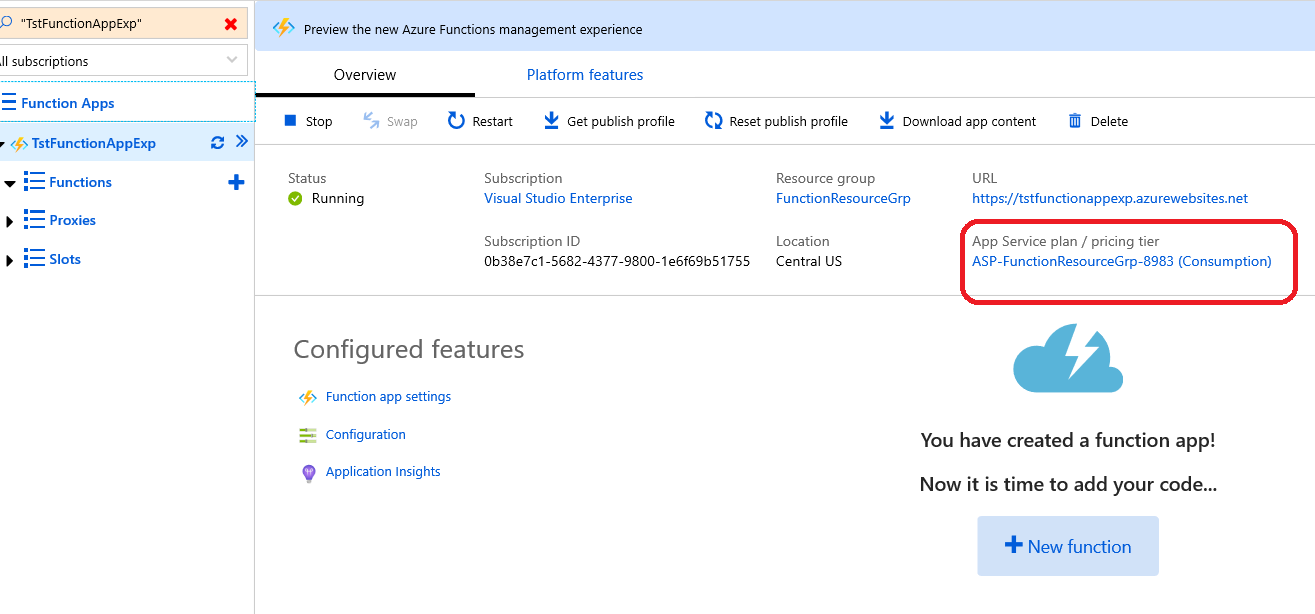Screen dimensions: 1315x614
Task: Collapse the TstFunctionAppExp tree node
Action: 3,144
